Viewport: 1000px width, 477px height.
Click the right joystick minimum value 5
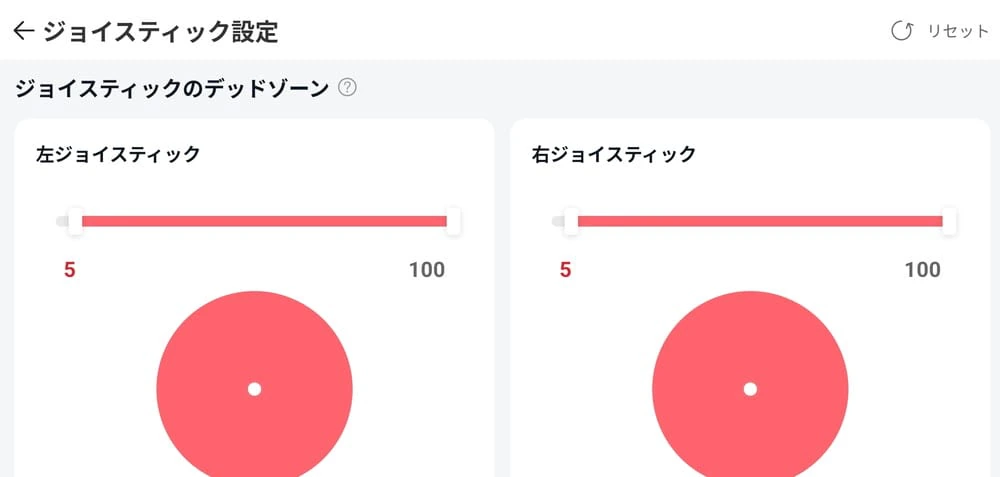566,270
